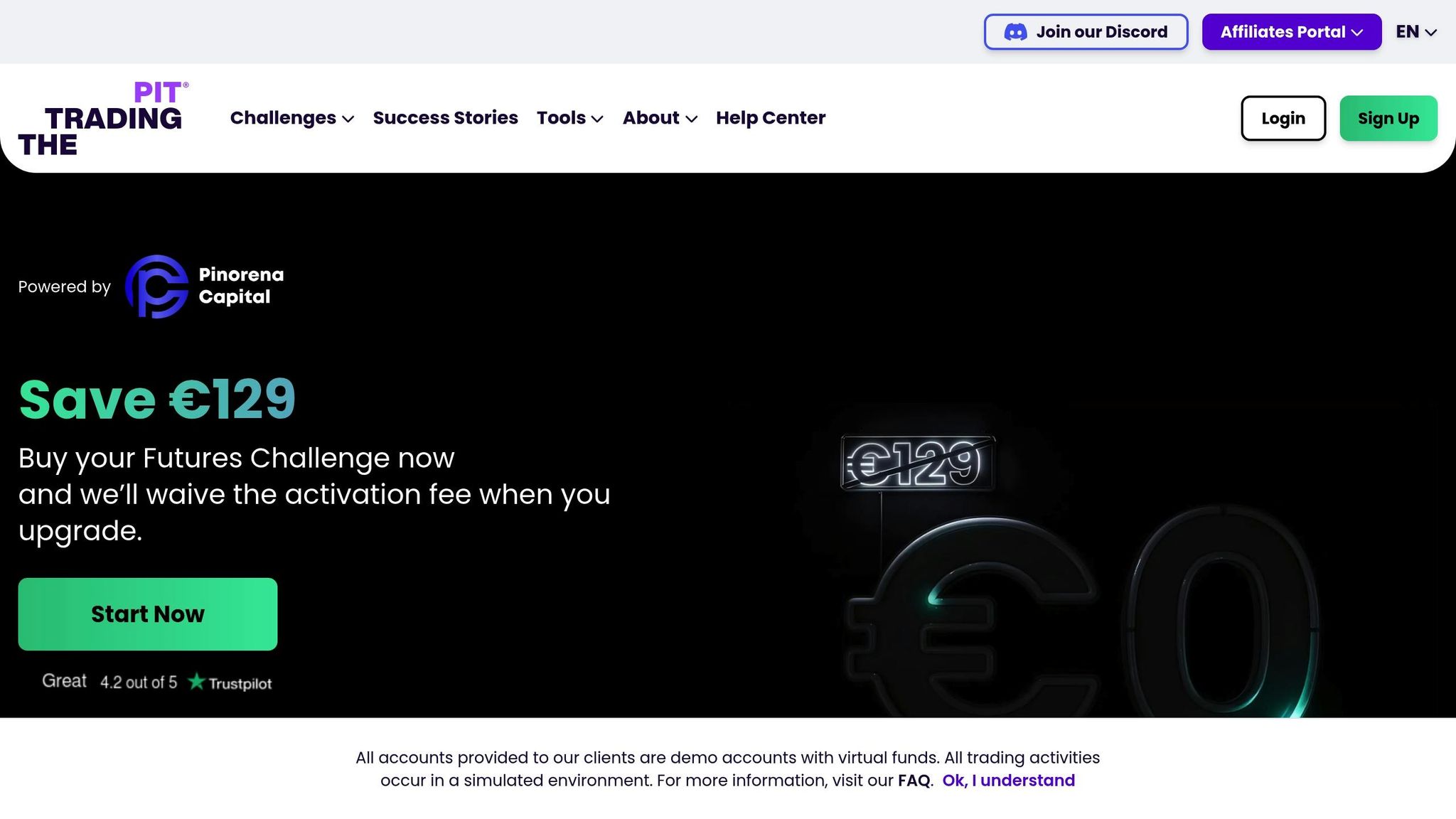The image size is (1456, 819).
Task: Click Join our Discord button
Action: click(1086, 32)
